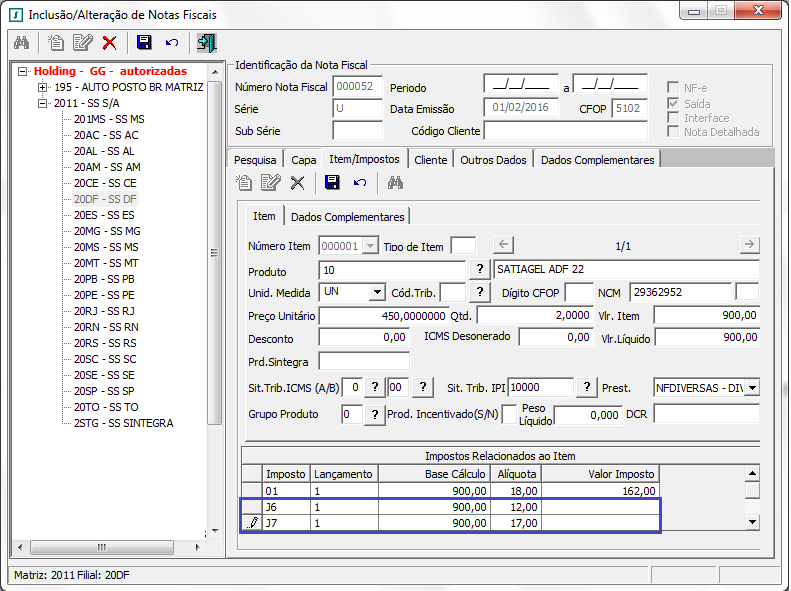Select 20SP - SS SP in the tree
The height and width of the screenshot is (591, 791).
105,391
